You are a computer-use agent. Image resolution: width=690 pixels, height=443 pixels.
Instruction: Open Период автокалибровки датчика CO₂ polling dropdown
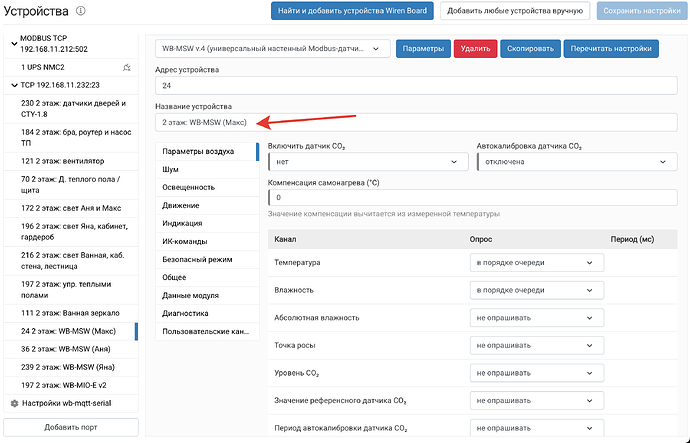click(537, 428)
